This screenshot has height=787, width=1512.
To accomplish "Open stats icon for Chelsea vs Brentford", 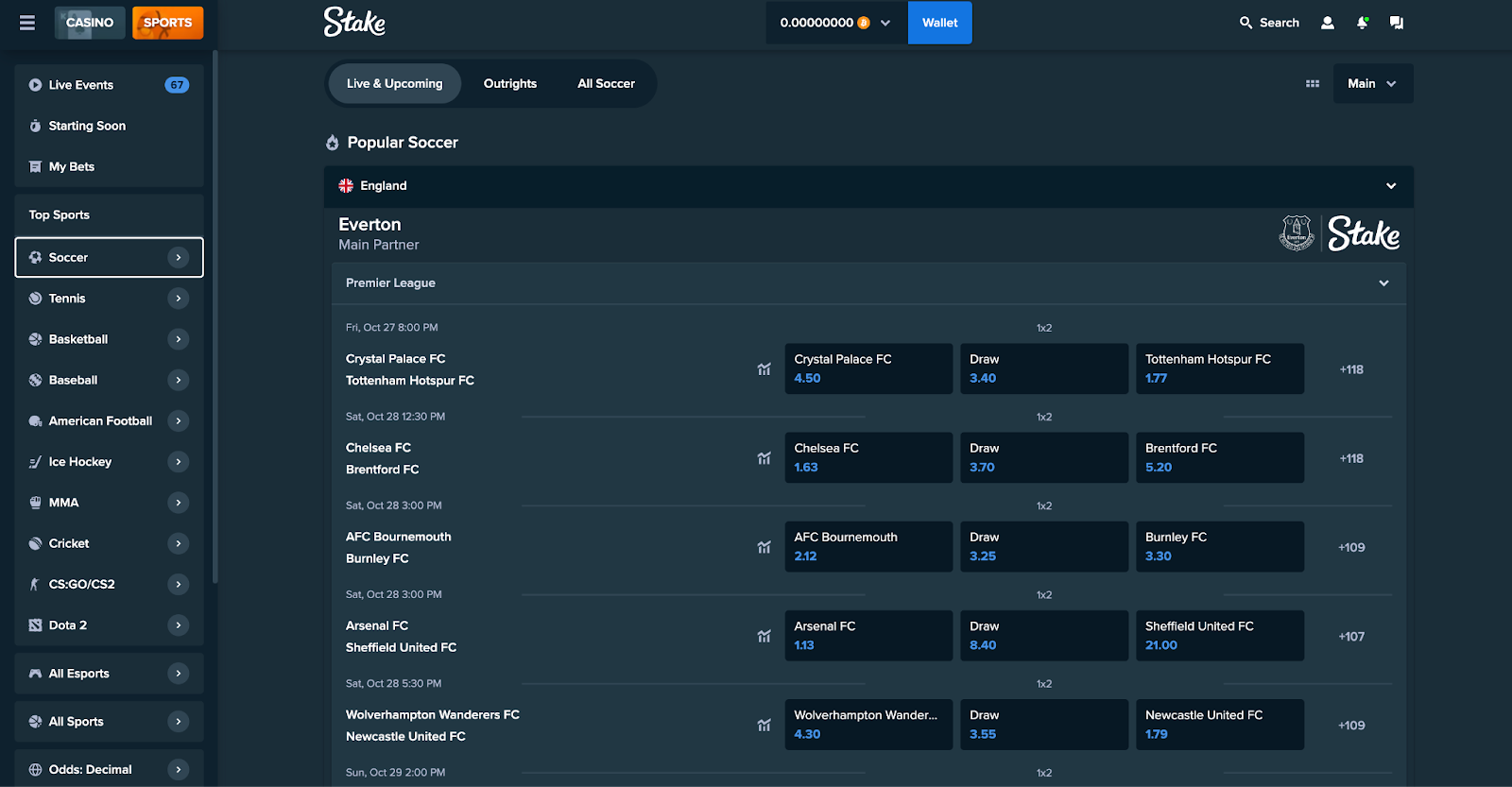I will (764, 458).
